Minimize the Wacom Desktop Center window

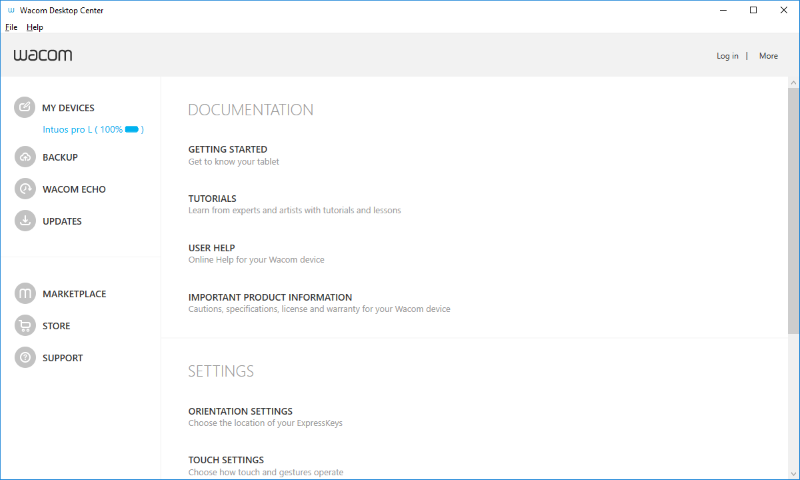(x=723, y=10)
